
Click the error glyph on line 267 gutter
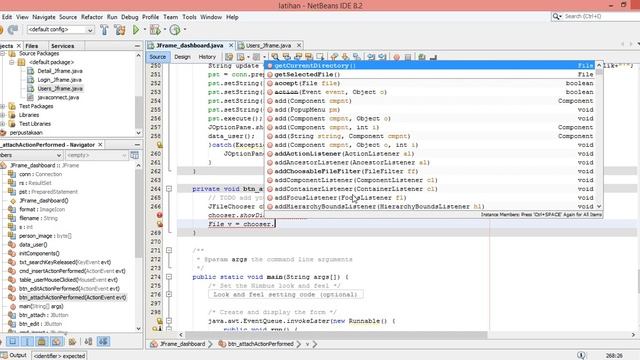[x=160, y=215]
